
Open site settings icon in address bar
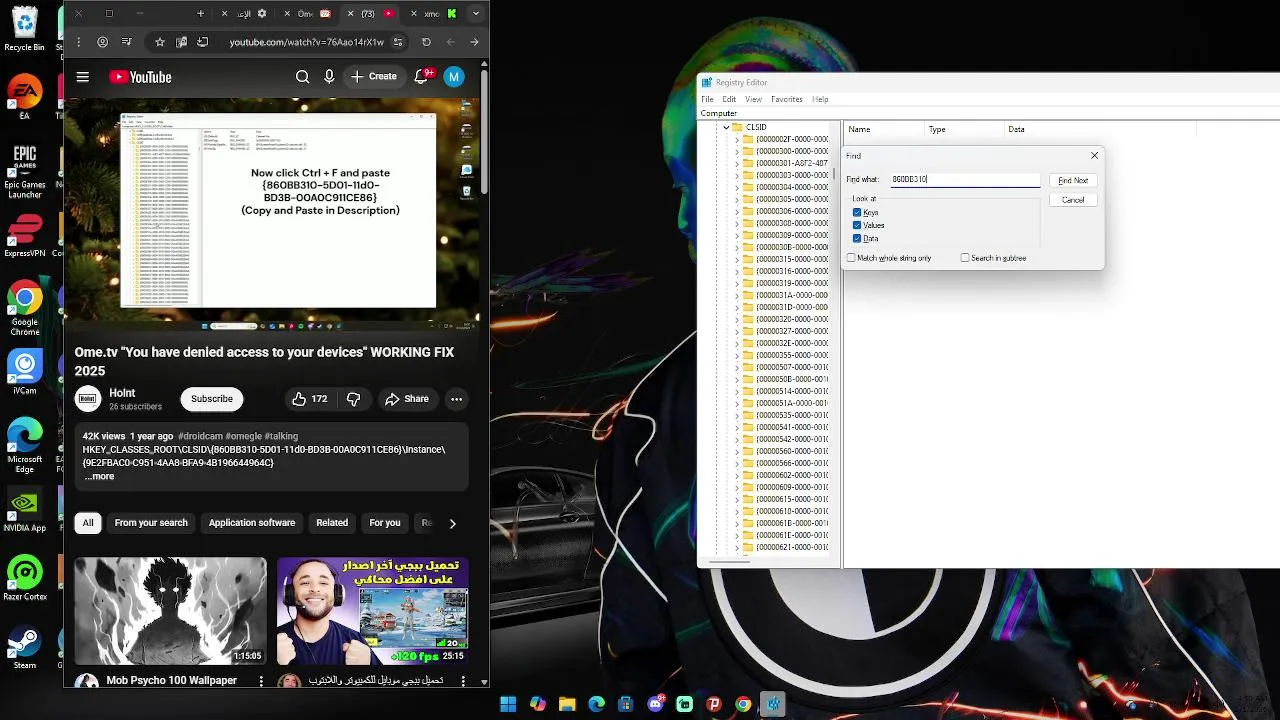click(x=398, y=42)
